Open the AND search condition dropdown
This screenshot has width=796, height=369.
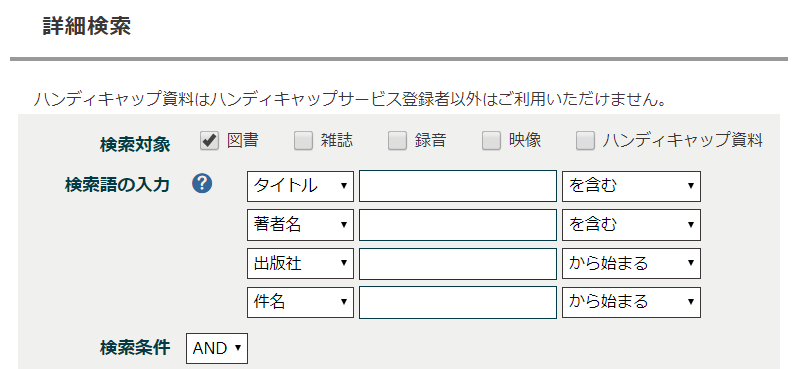coord(217,348)
